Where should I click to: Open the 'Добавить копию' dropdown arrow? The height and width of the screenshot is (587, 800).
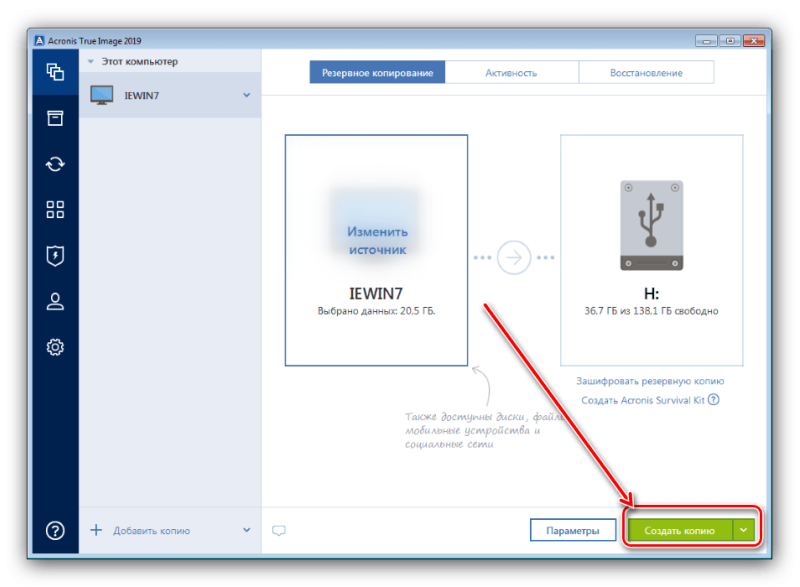click(x=246, y=530)
